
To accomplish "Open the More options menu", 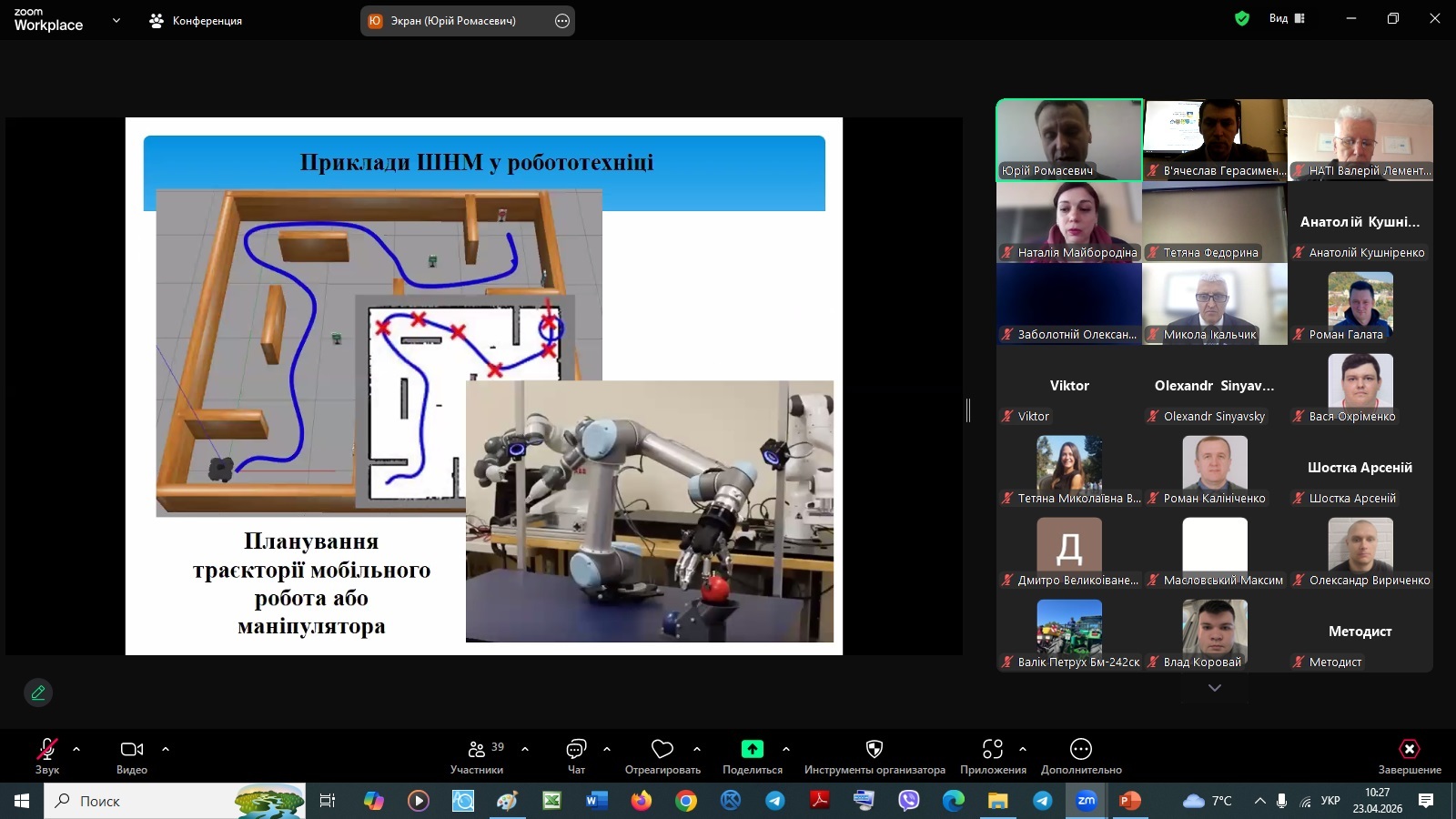I will pyautogui.click(x=1080, y=755).
